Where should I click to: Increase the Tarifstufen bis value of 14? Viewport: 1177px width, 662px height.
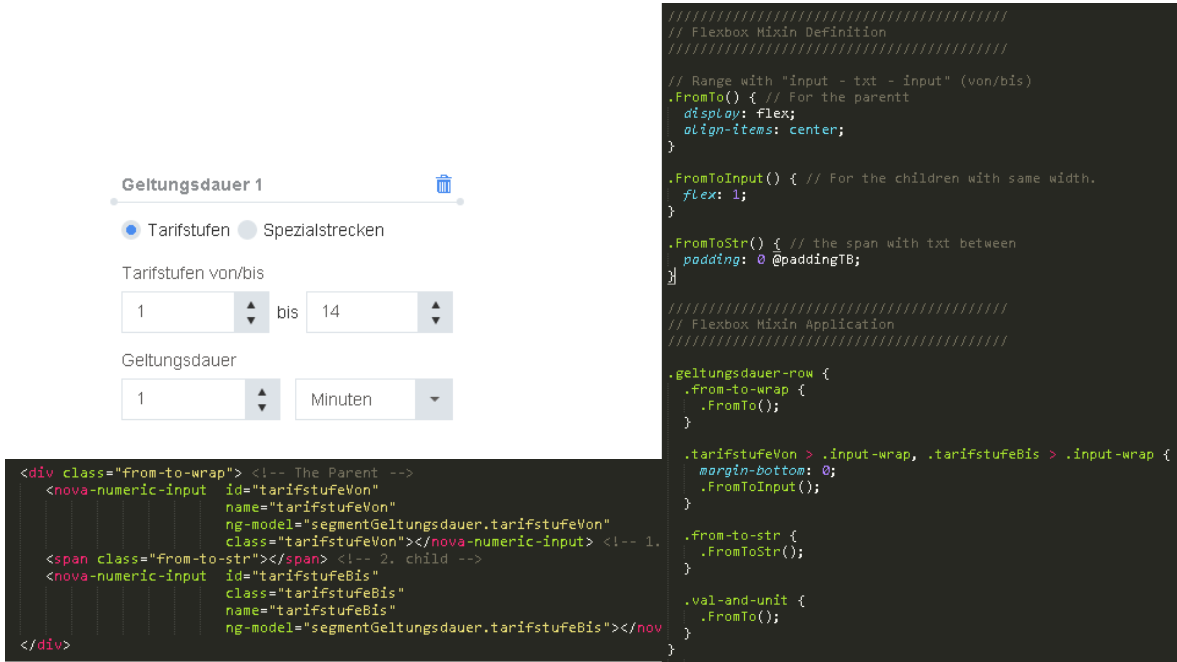pos(435,304)
